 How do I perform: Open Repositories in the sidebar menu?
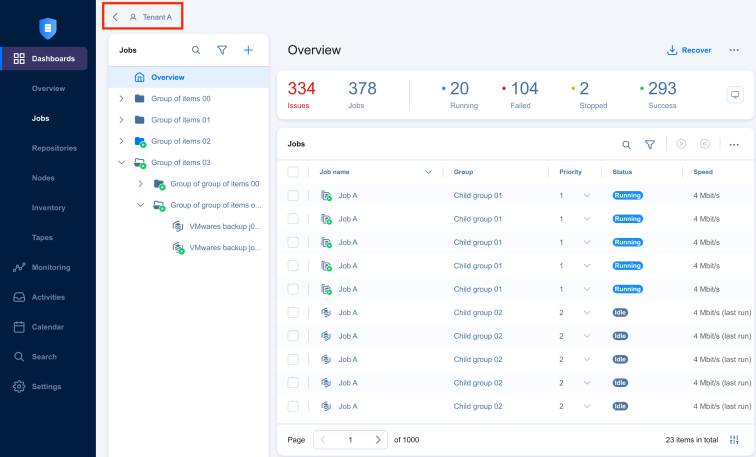(54, 148)
